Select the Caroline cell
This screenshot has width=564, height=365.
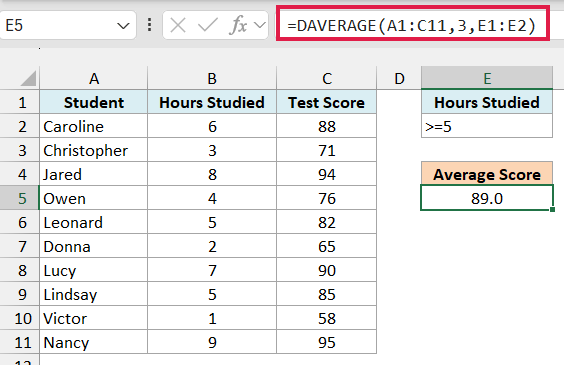point(94,127)
